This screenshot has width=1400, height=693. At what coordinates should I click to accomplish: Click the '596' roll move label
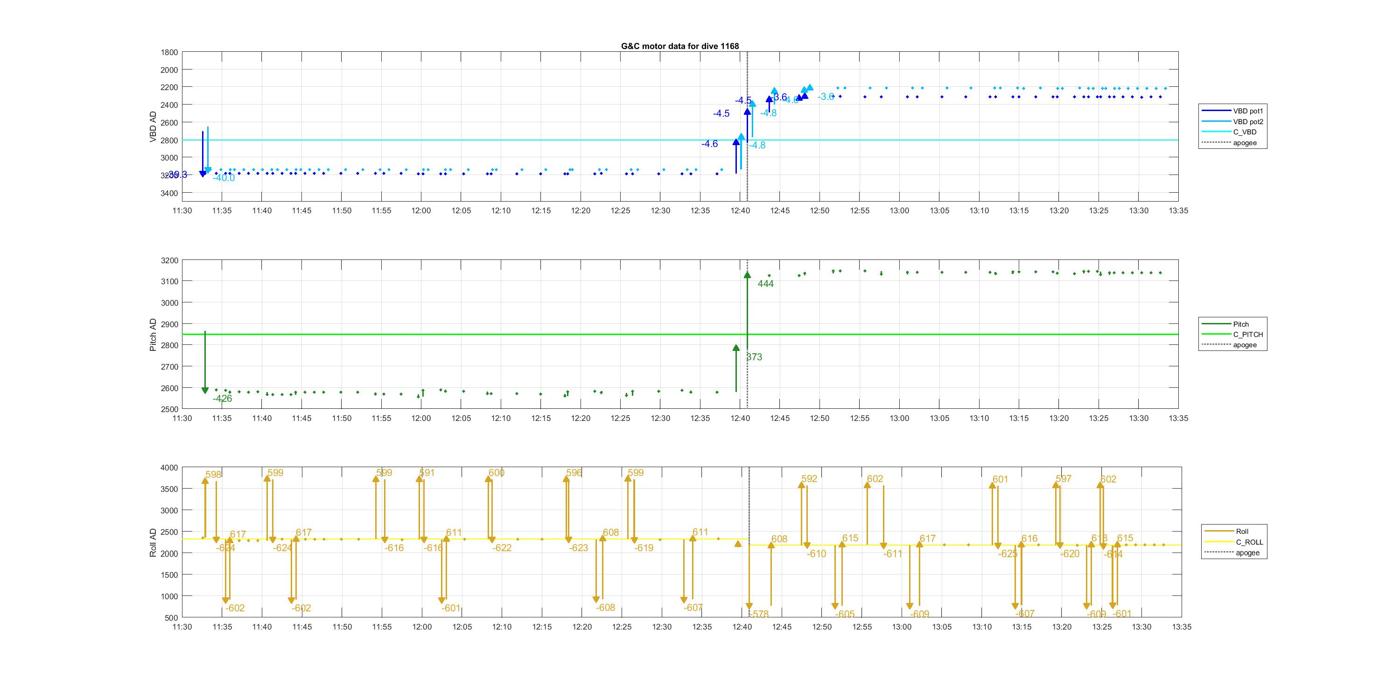574,473
